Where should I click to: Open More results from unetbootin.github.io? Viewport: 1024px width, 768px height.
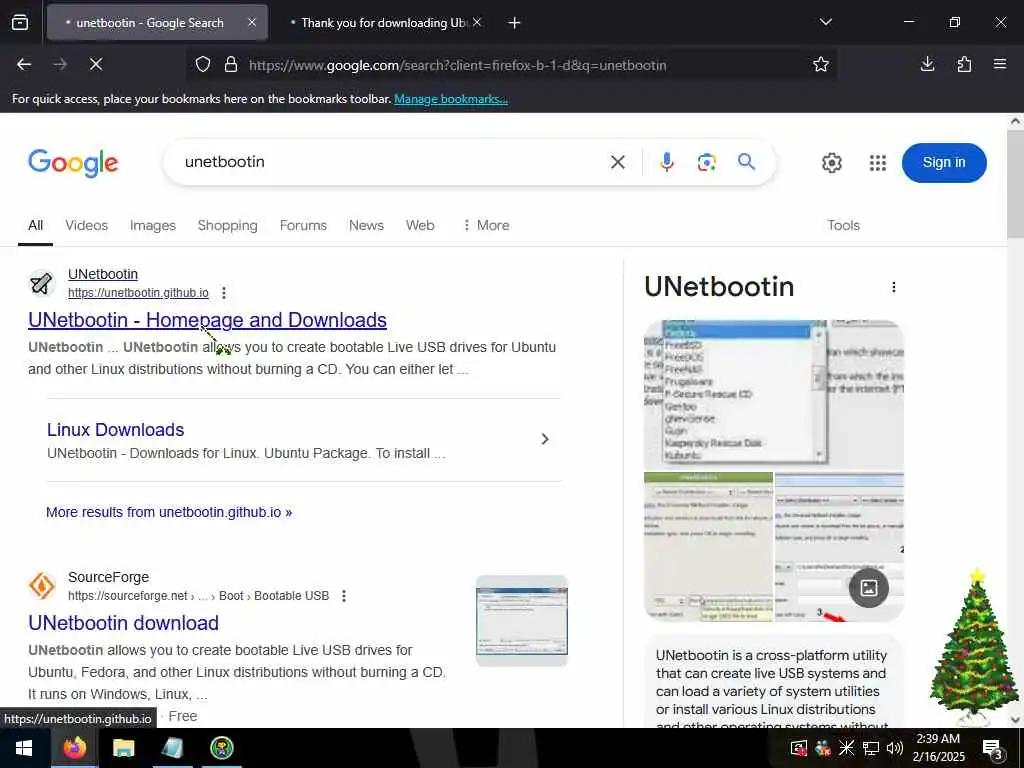tap(169, 512)
